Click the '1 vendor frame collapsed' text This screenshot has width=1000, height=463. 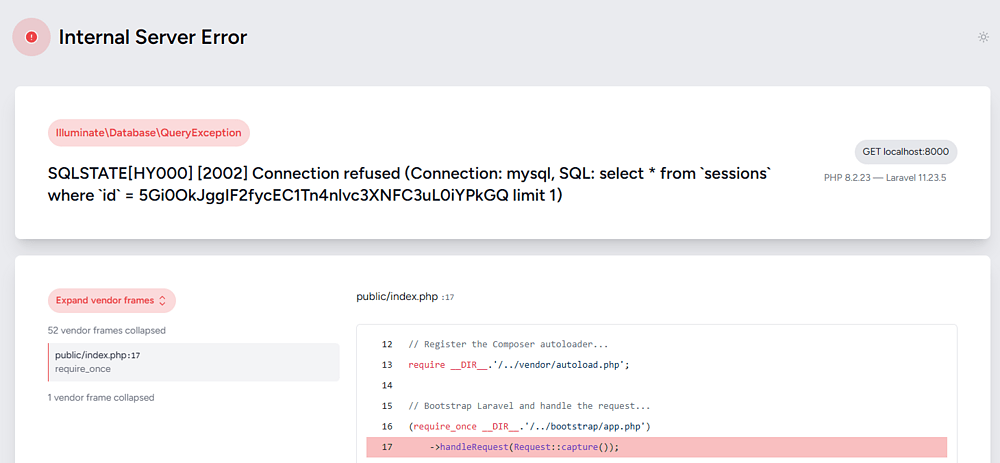(x=101, y=397)
